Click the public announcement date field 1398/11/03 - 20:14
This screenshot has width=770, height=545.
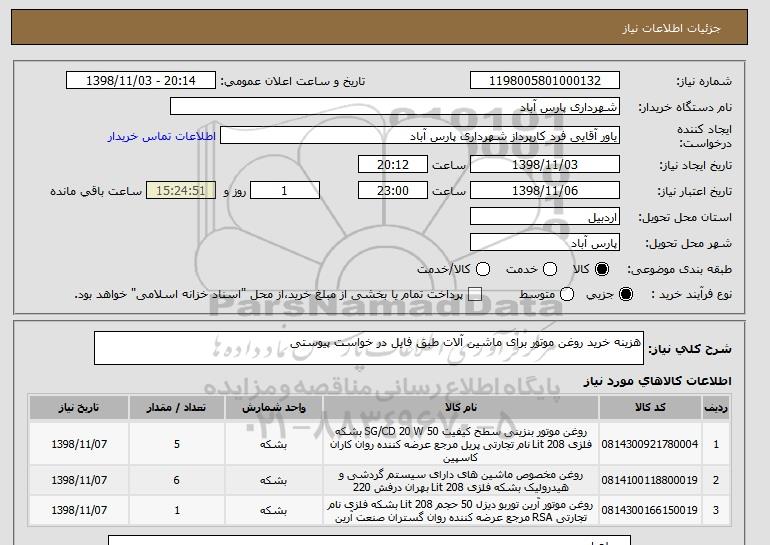(141, 81)
